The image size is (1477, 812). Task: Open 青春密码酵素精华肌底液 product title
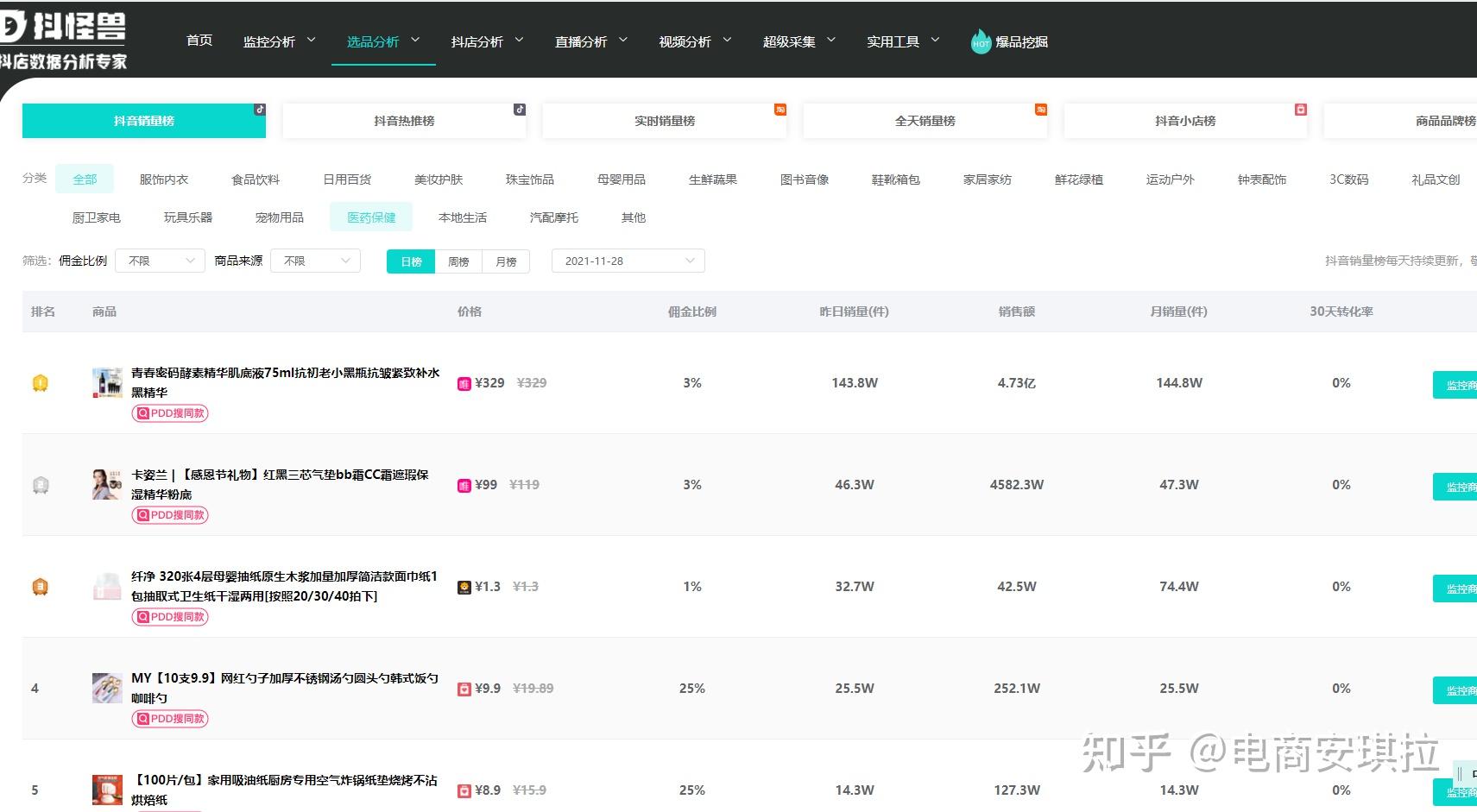coord(286,382)
